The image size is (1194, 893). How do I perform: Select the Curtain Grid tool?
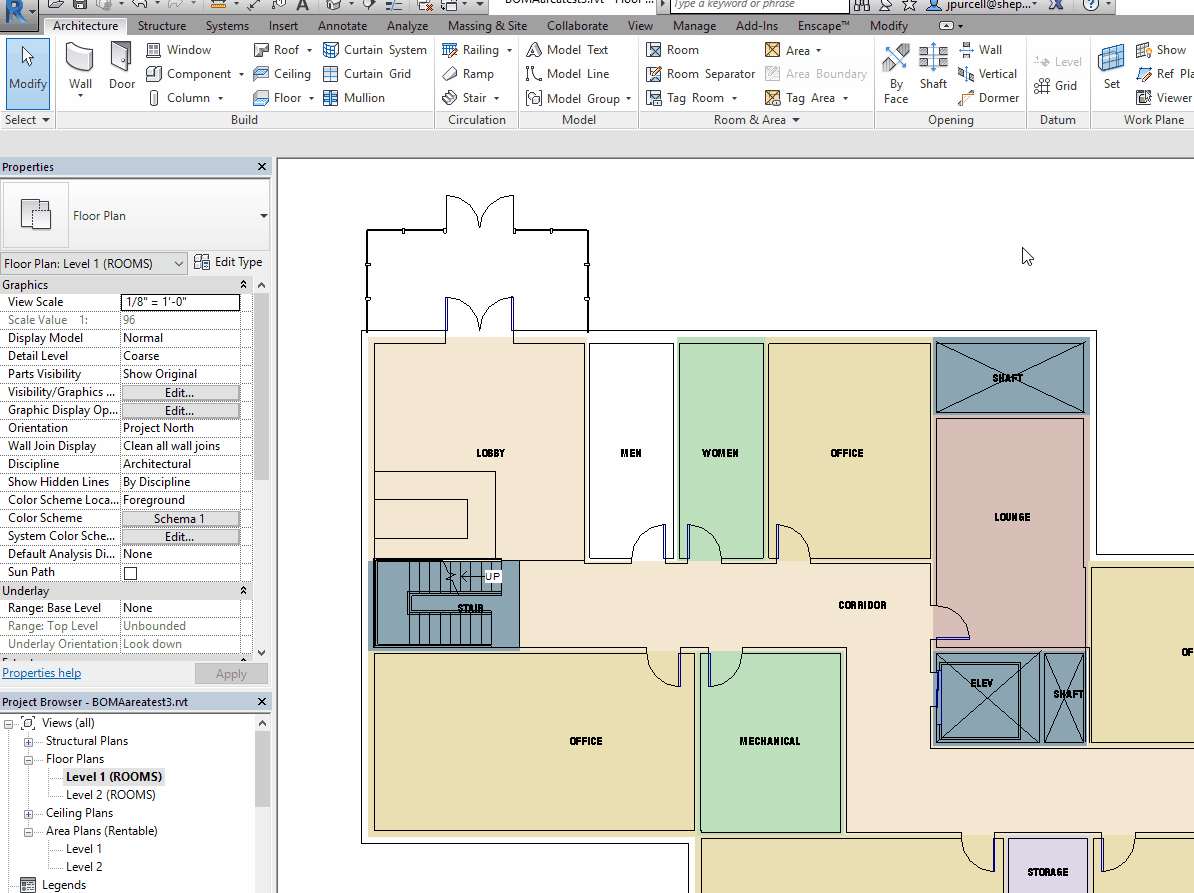(367, 74)
